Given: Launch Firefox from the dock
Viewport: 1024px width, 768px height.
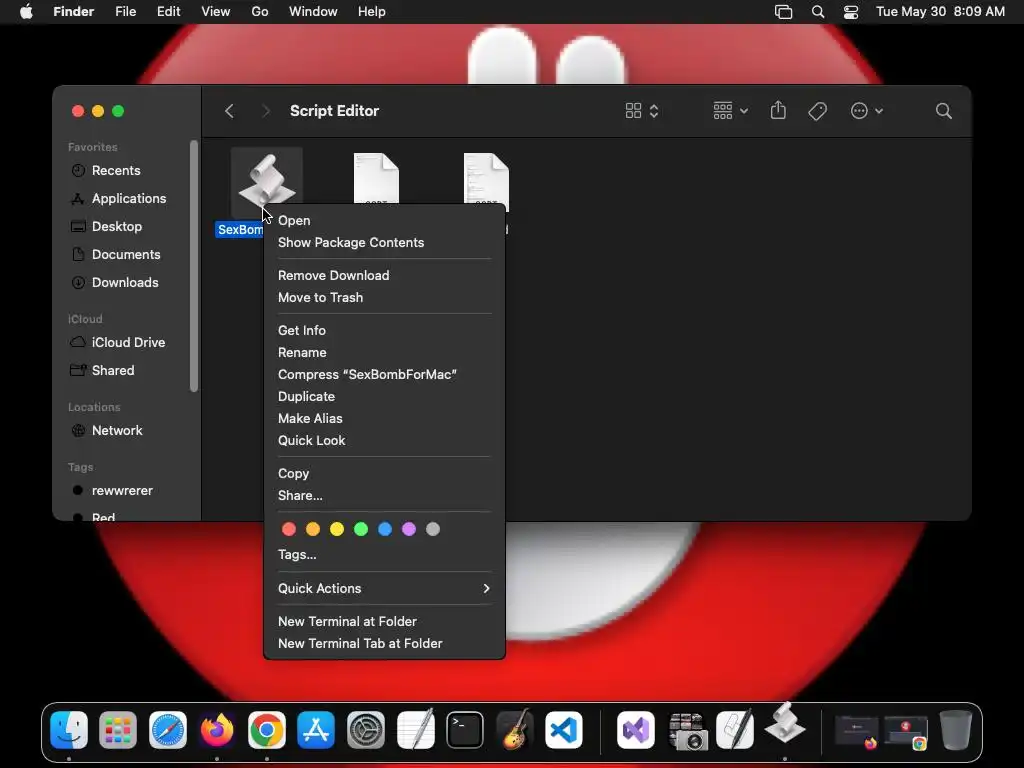Looking at the screenshot, I should coord(217,729).
